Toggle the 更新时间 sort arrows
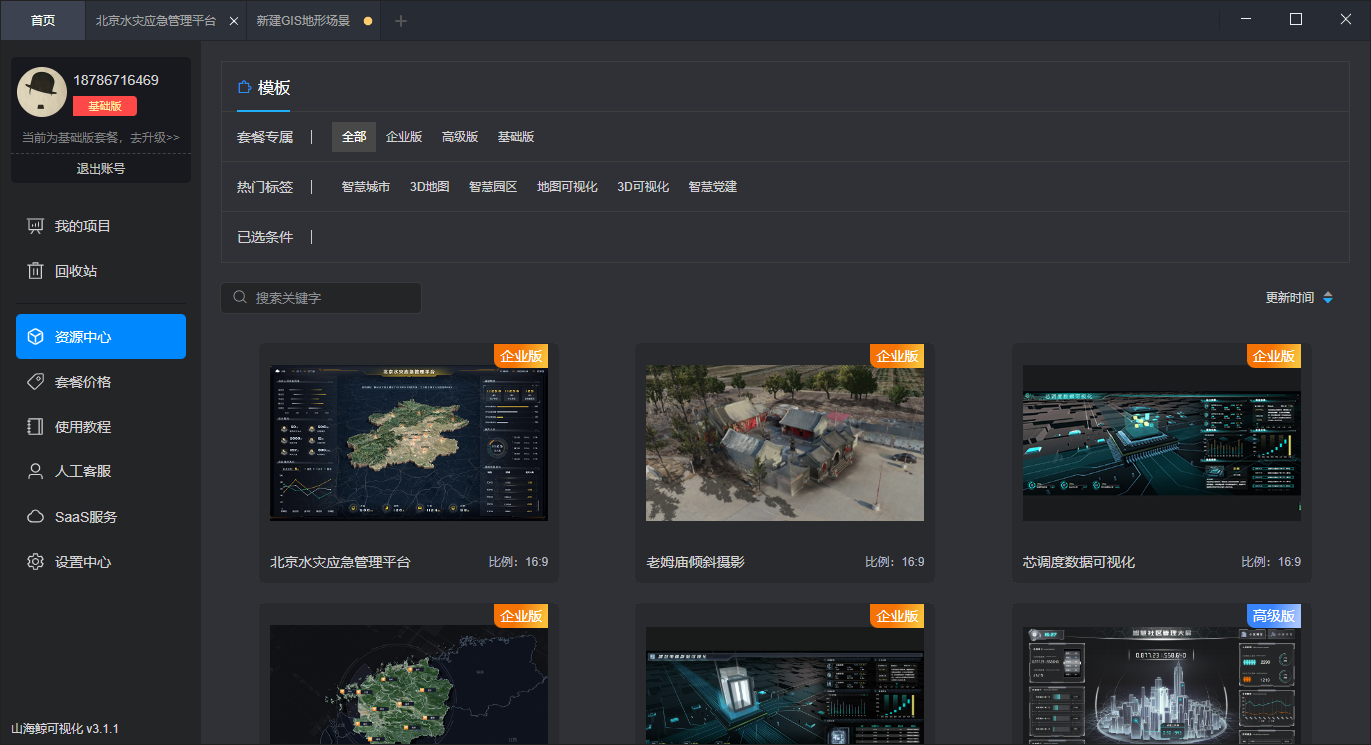The height and width of the screenshot is (745, 1371). (x=1328, y=298)
